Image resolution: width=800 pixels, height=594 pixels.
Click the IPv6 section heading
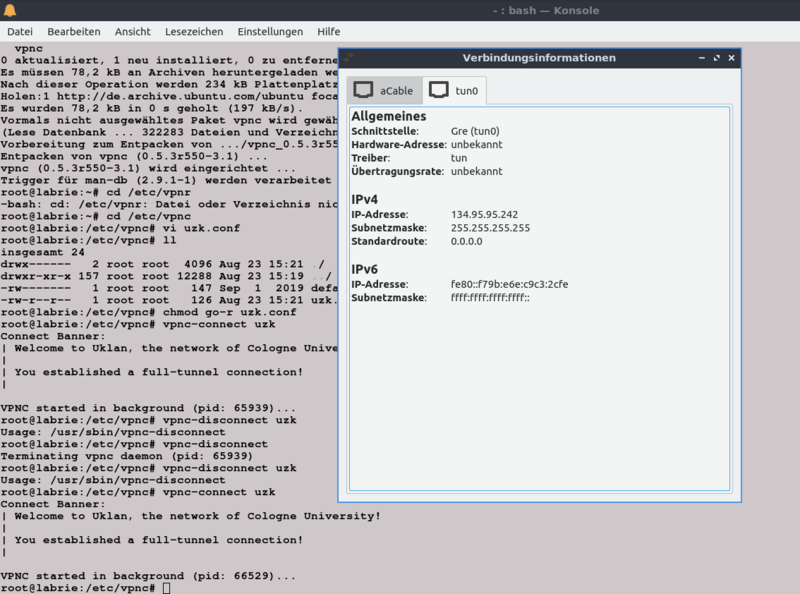(x=364, y=269)
